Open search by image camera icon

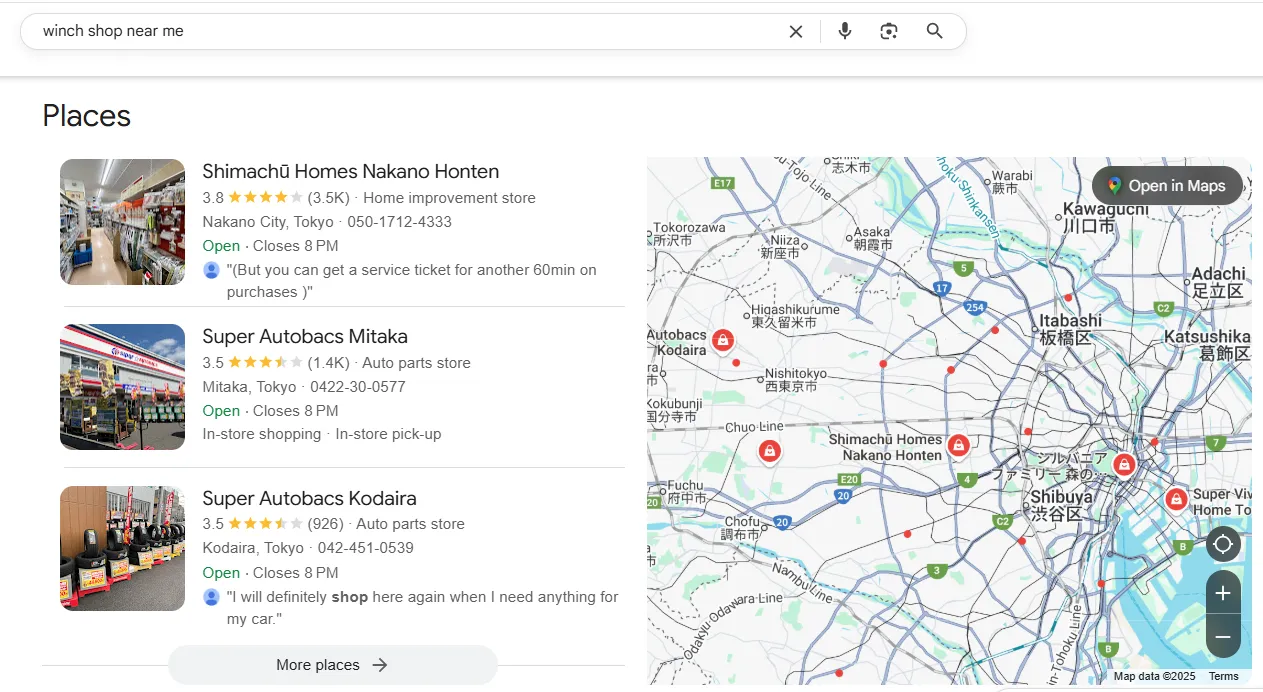(x=889, y=31)
